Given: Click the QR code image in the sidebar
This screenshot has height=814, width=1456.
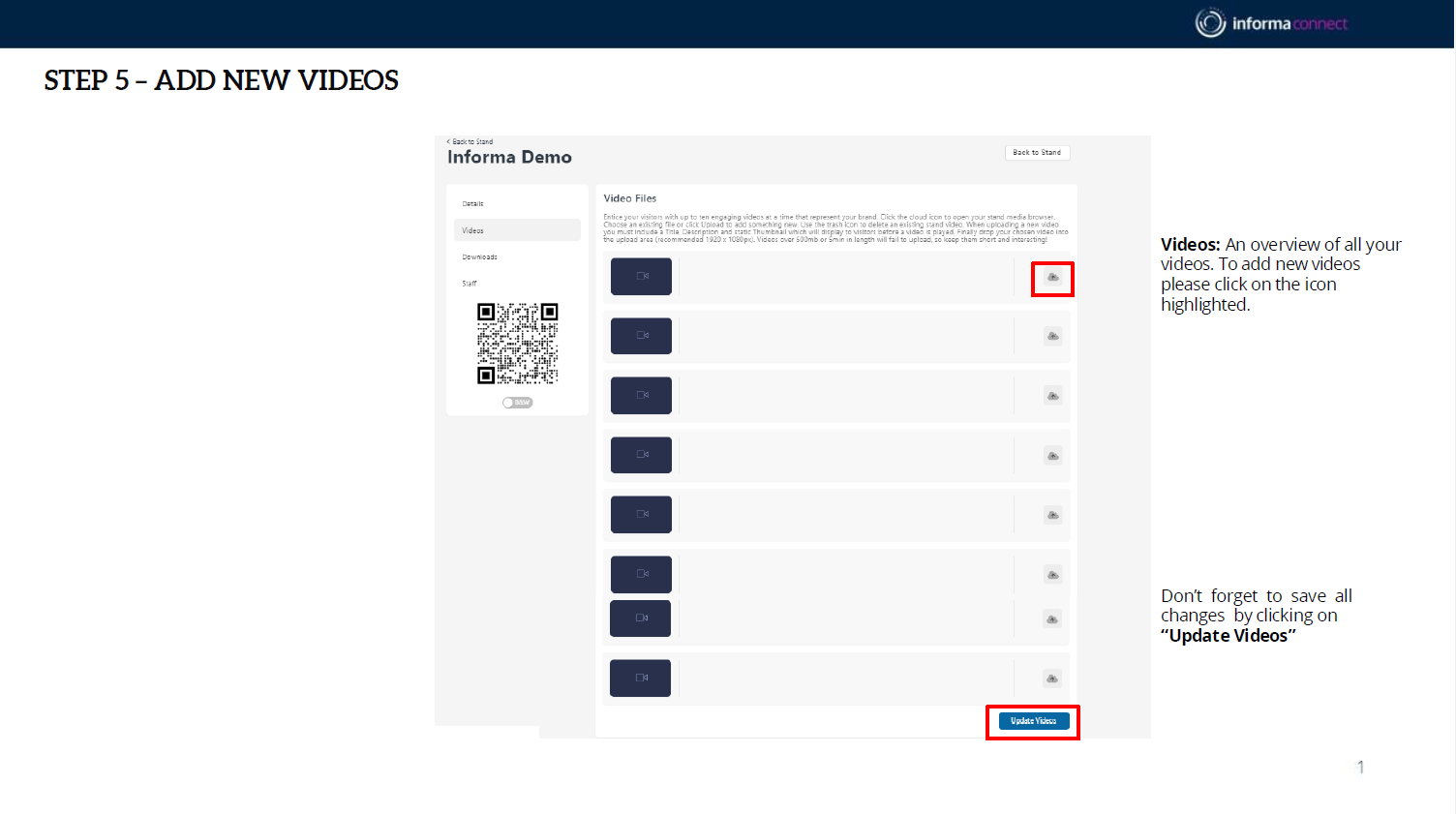Looking at the screenshot, I should tap(517, 344).
